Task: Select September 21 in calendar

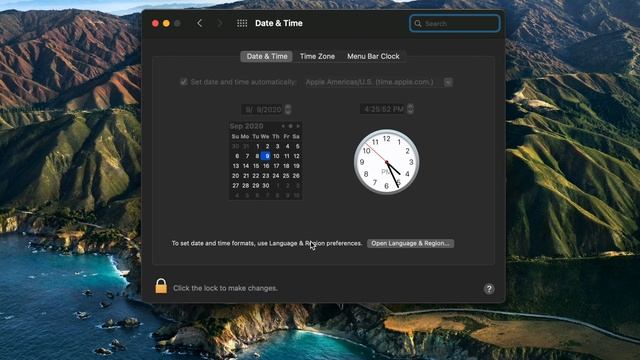Action: (x=246, y=176)
